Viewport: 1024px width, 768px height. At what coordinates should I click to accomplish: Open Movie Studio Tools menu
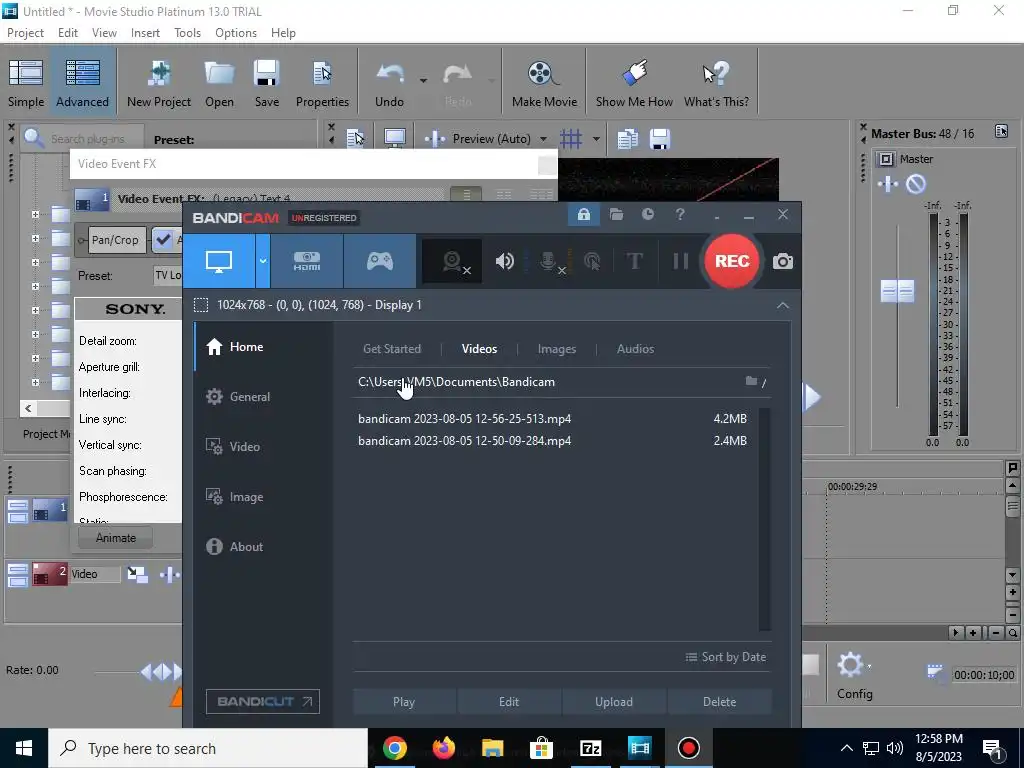(x=187, y=33)
